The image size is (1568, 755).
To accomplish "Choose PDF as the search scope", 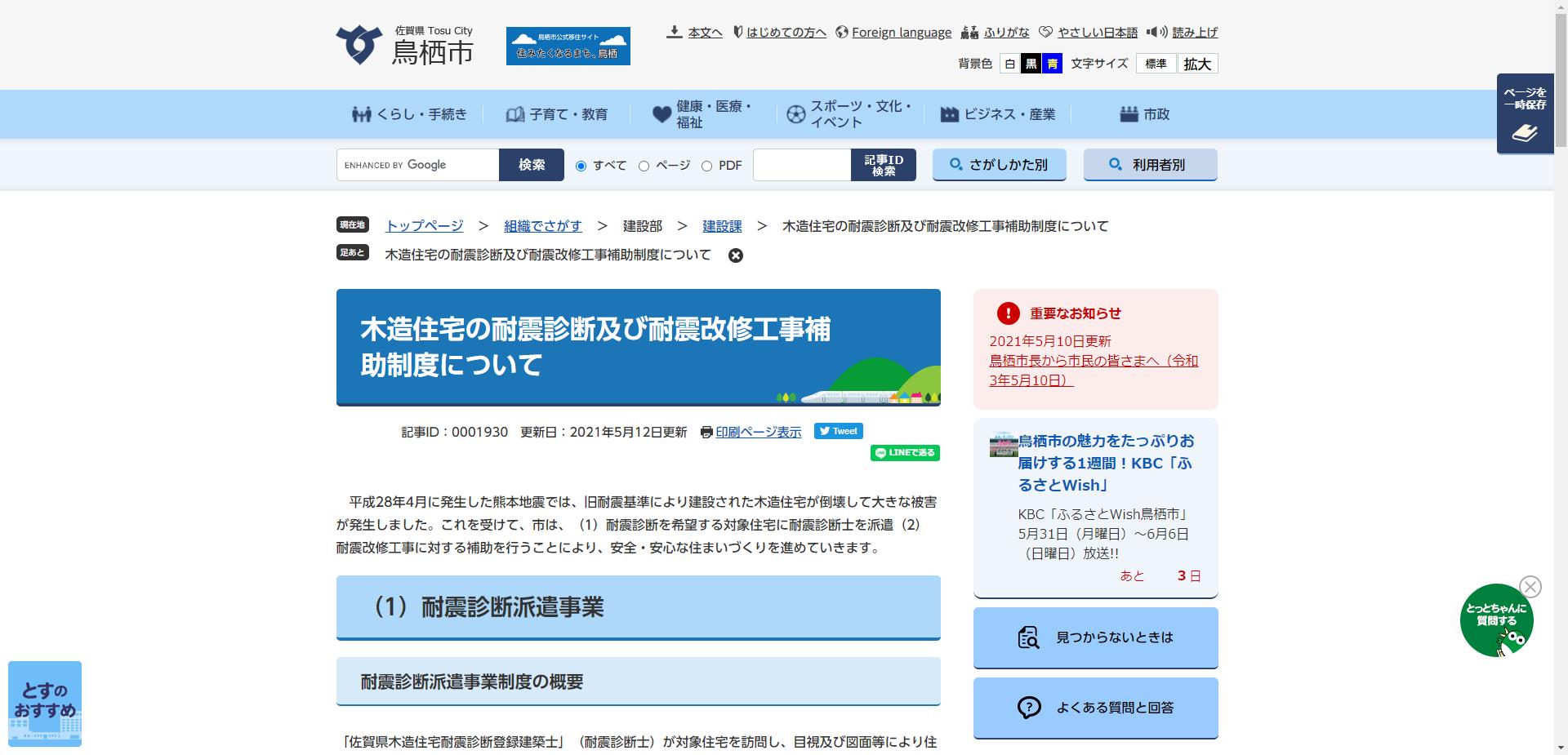I will tap(706, 166).
